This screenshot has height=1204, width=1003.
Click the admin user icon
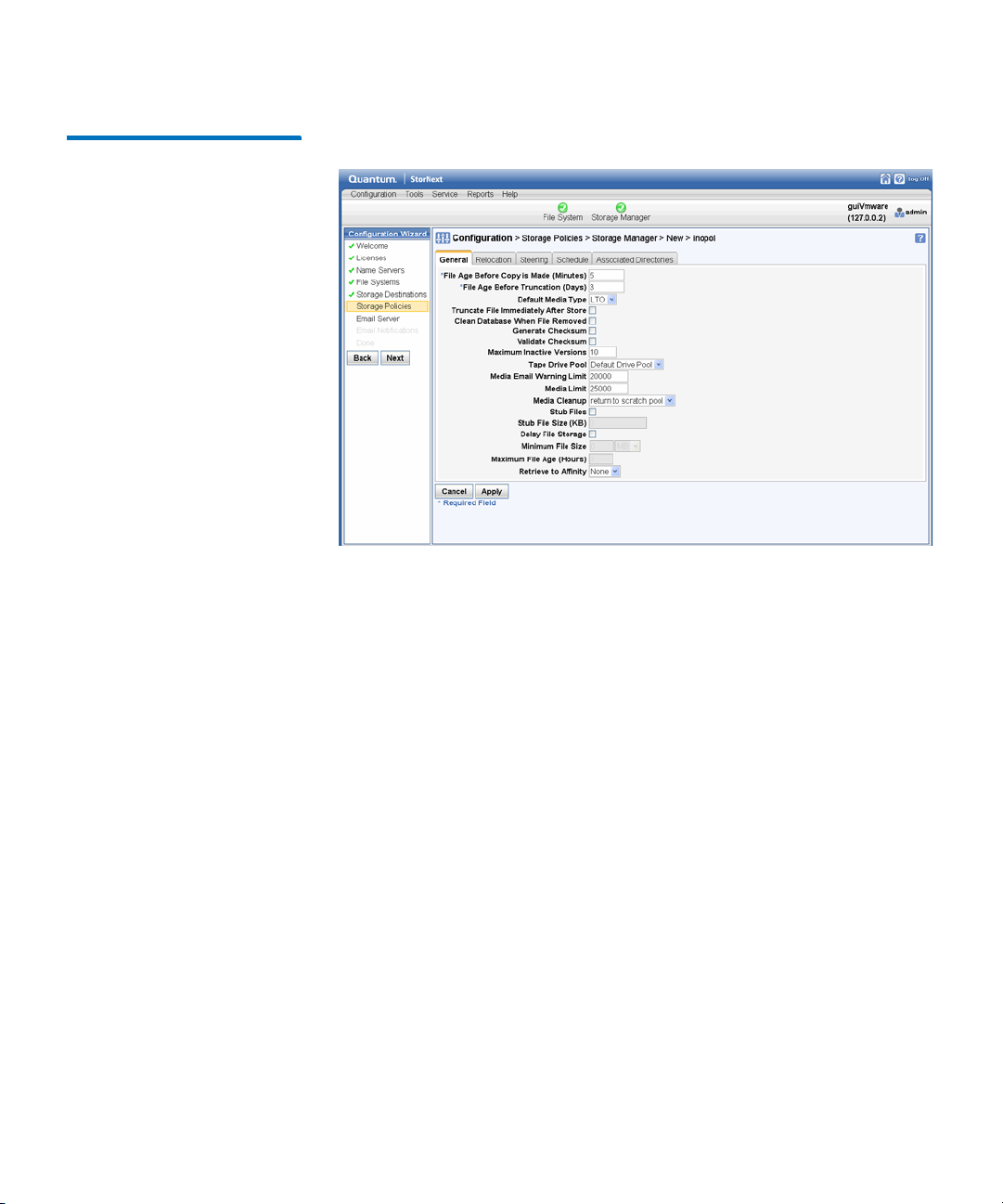click(x=899, y=213)
